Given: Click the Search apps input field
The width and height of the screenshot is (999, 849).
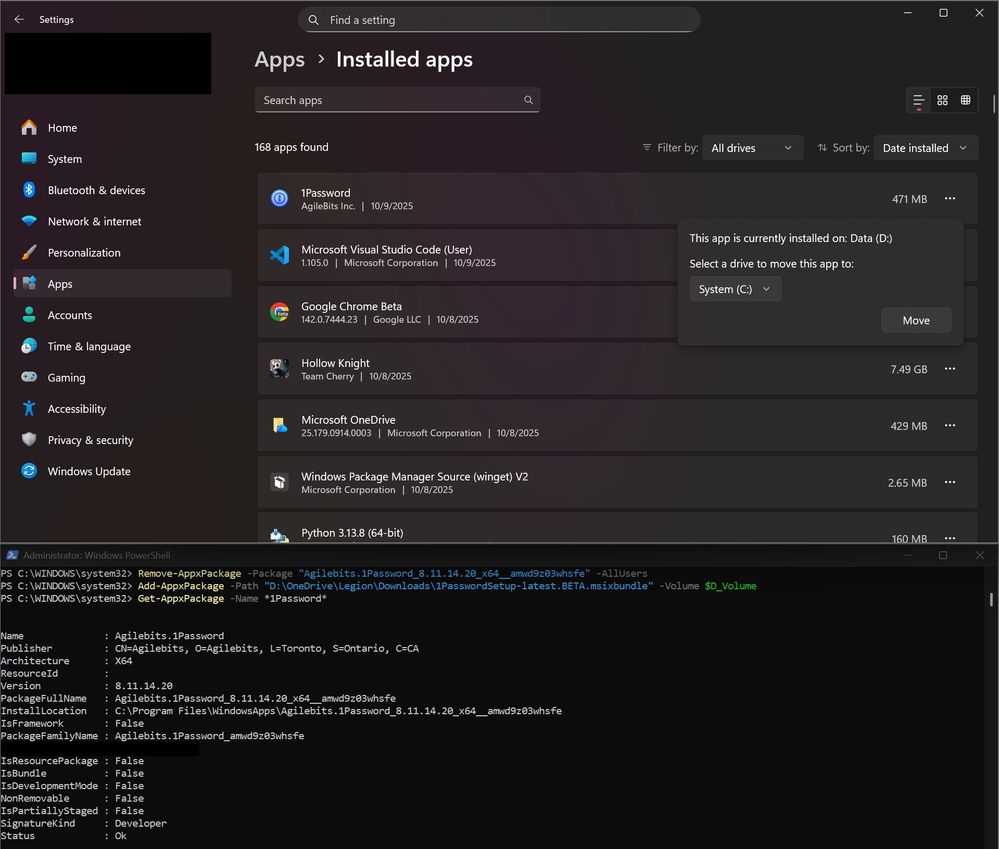Looking at the screenshot, I should (390, 100).
